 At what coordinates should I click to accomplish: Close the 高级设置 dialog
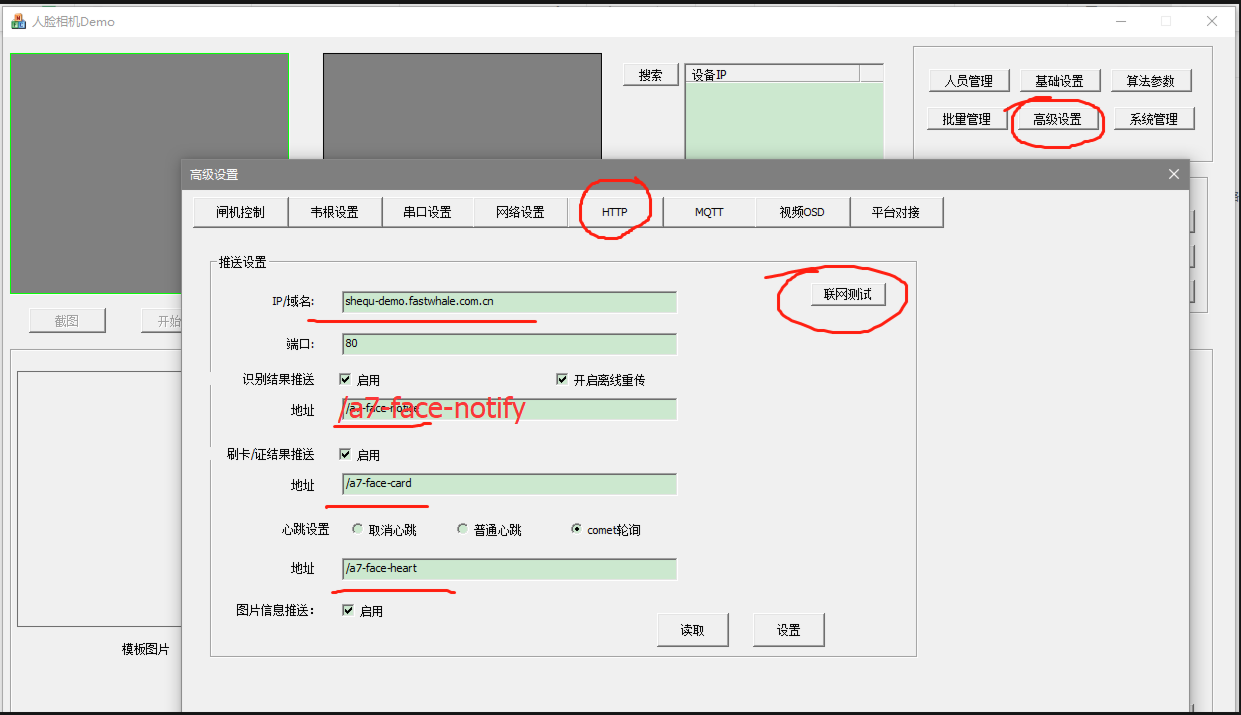[1174, 174]
